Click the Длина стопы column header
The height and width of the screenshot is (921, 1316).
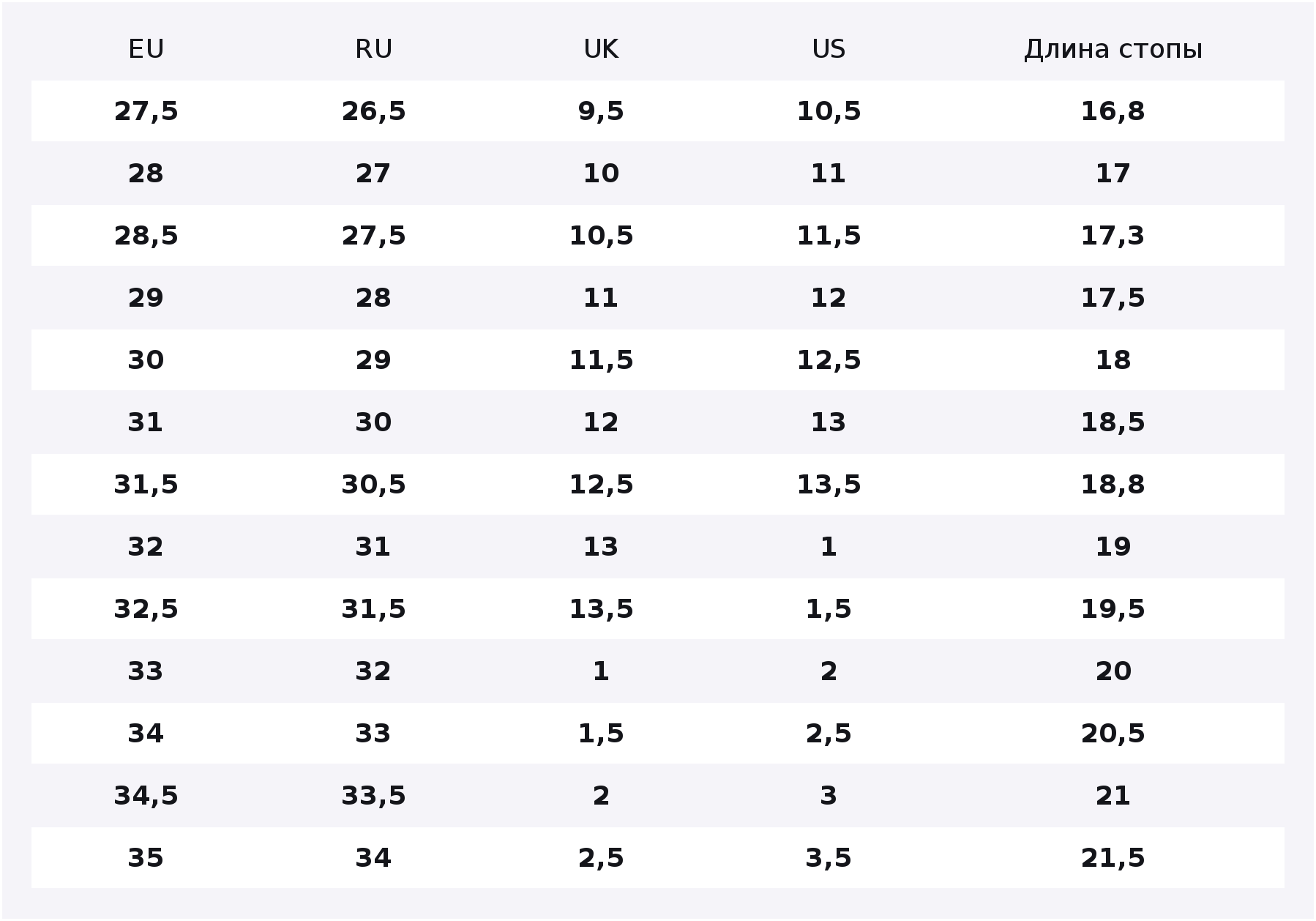coord(1113,49)
